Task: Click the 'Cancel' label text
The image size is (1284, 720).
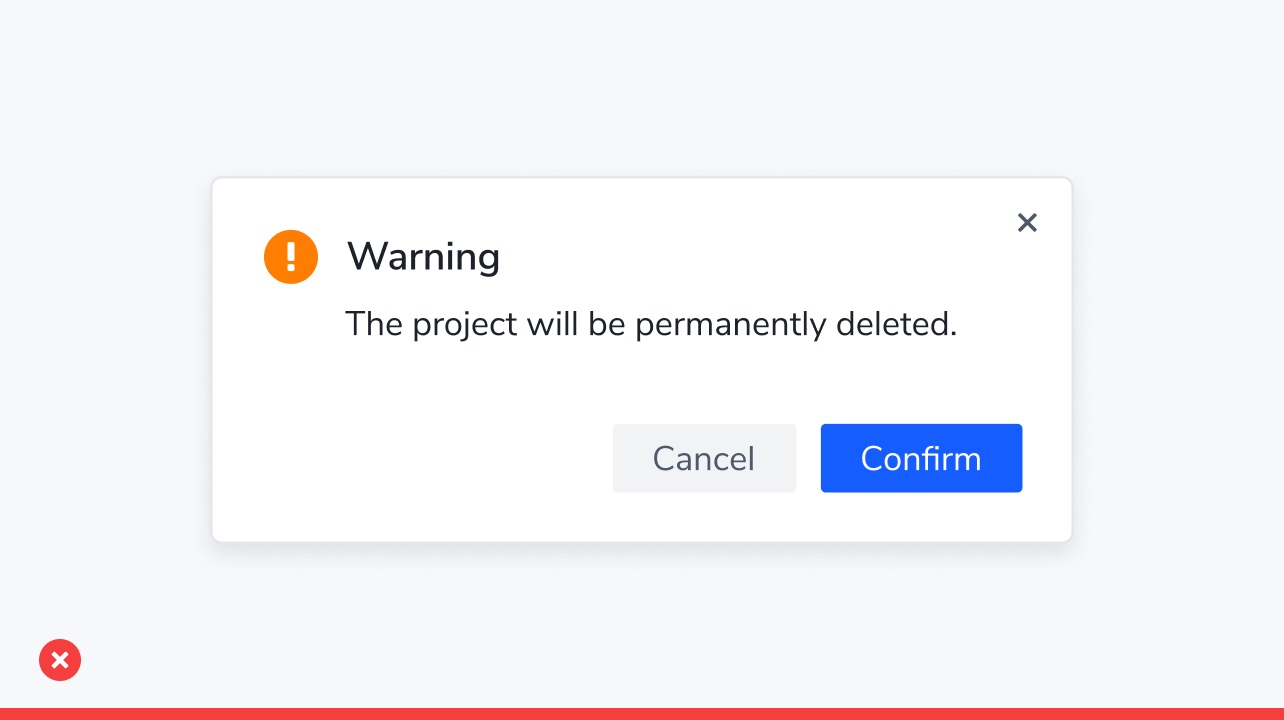Action: point(704,458)
